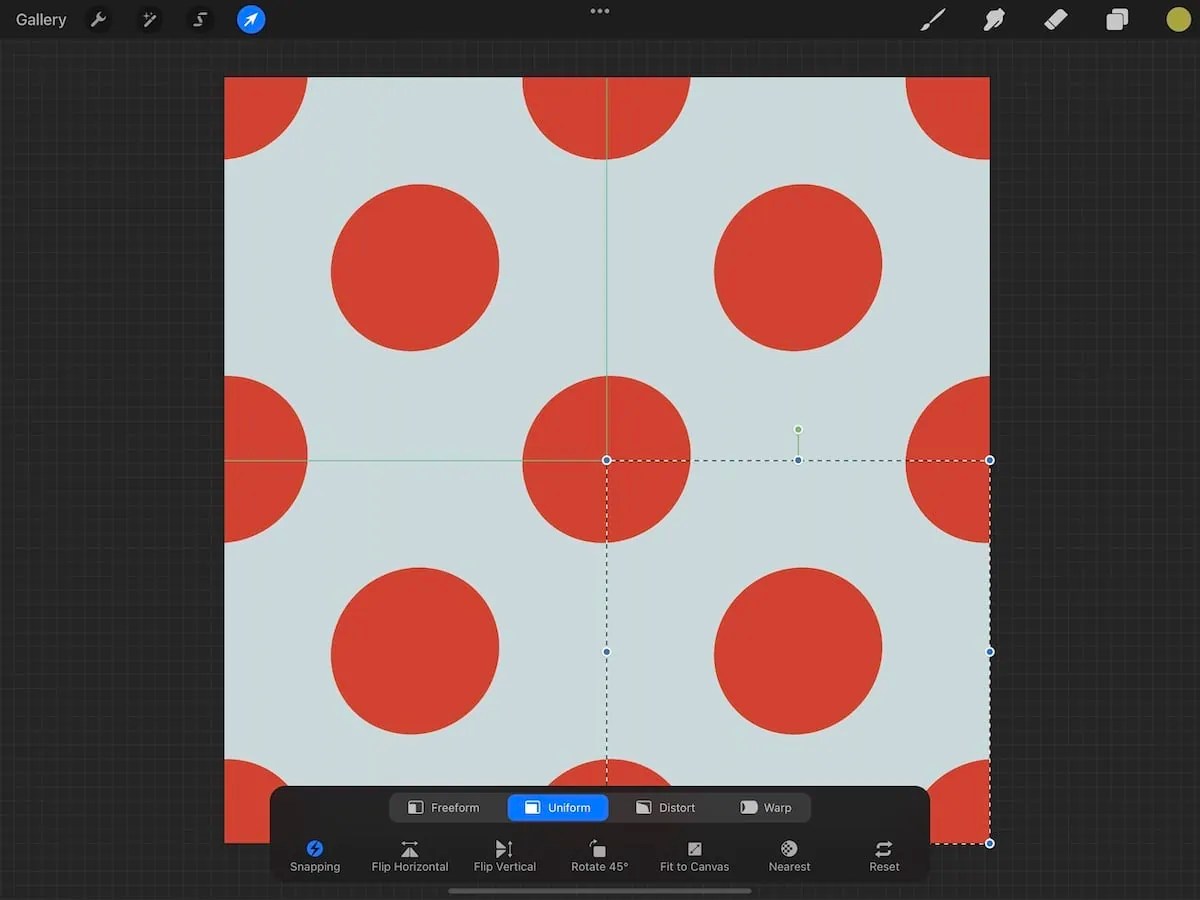Image resolution: width=1200 pixels, height=900 pixels.
Task: Rotate the selection by 45 degrees
Action: [x=599, y=855]
